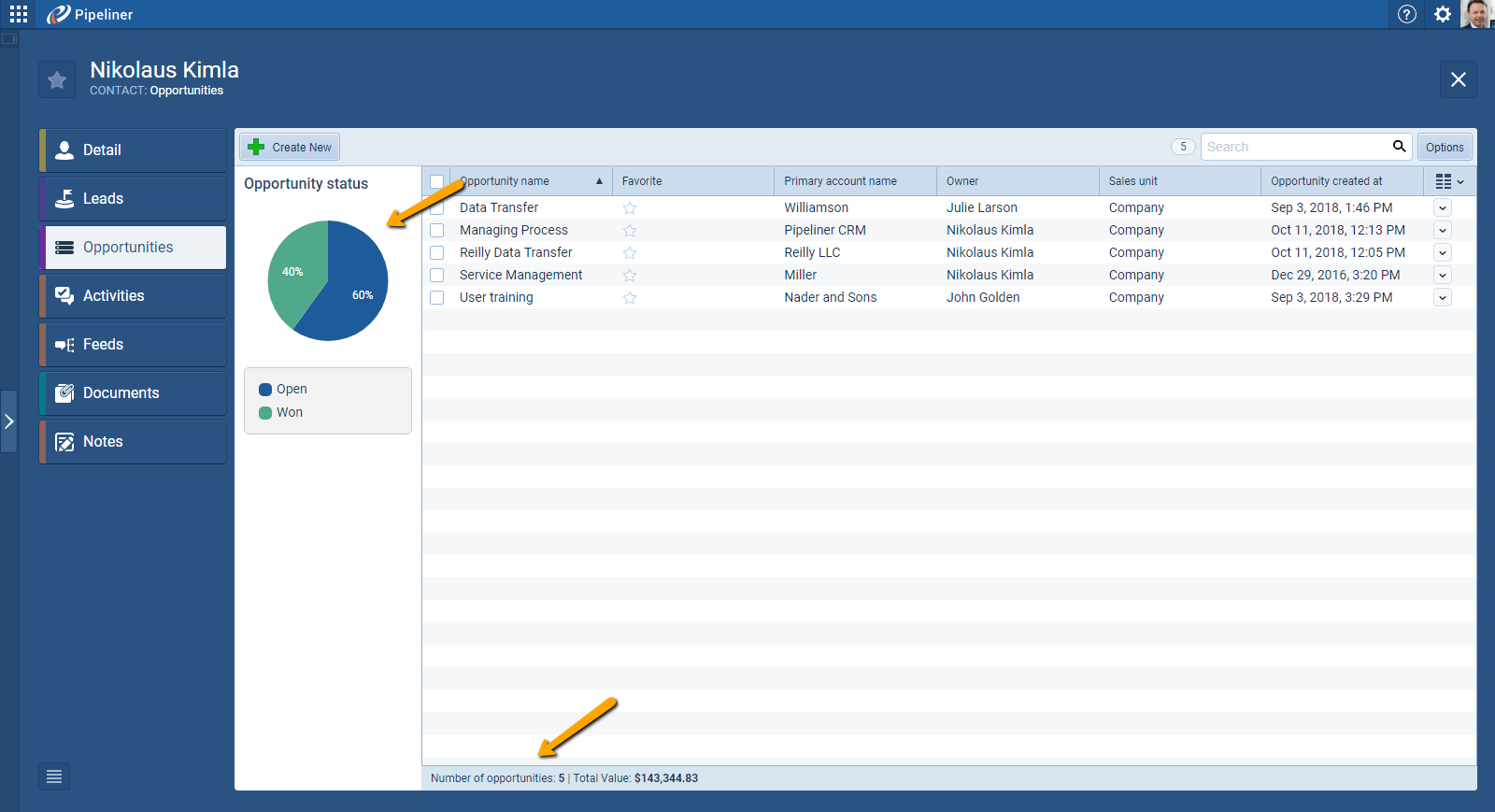
Task: Click the Won legend color swatch
Action: coord(265,413)
